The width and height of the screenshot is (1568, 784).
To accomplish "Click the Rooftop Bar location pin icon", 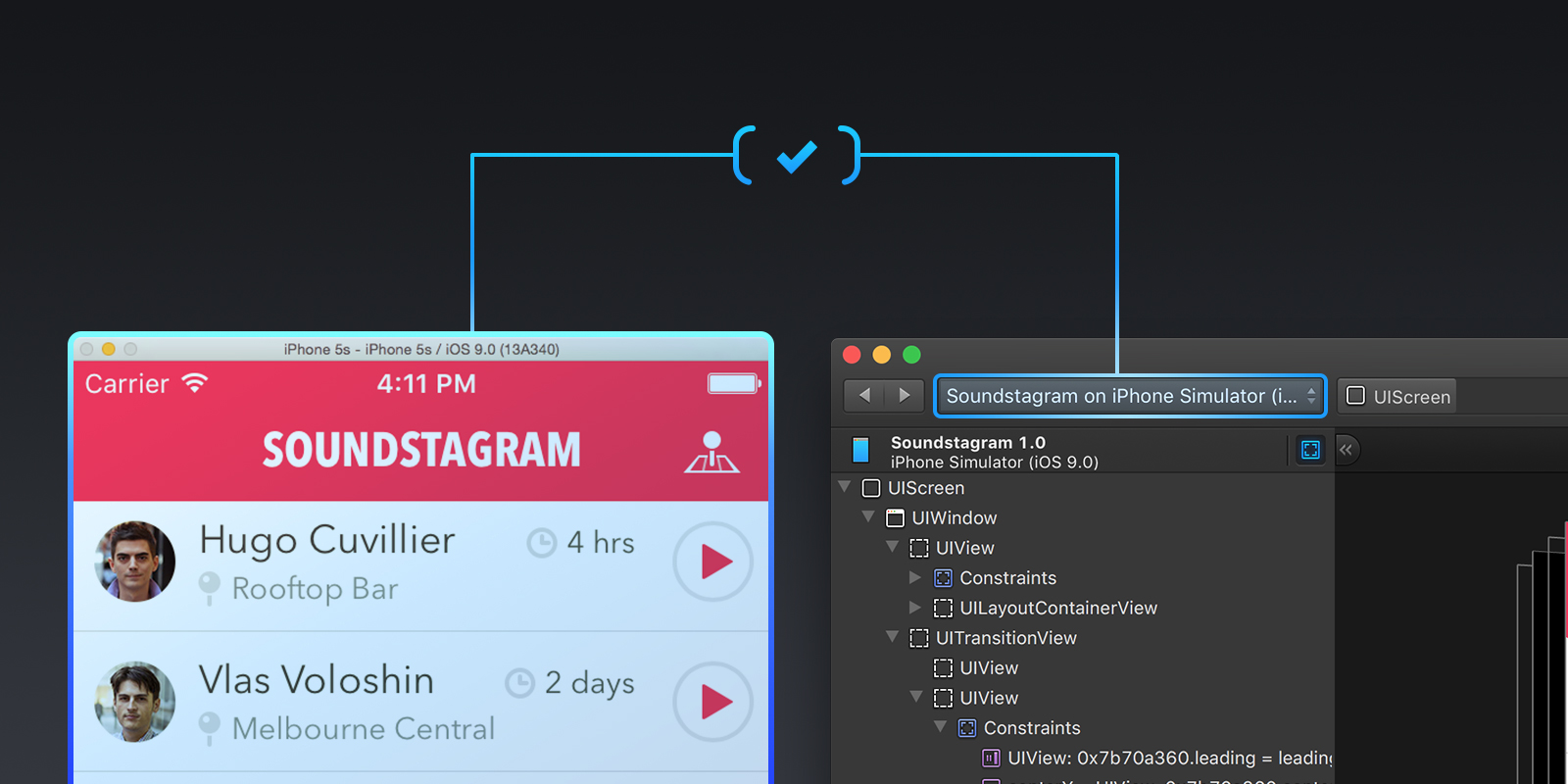I will click(x=209, y=588).
